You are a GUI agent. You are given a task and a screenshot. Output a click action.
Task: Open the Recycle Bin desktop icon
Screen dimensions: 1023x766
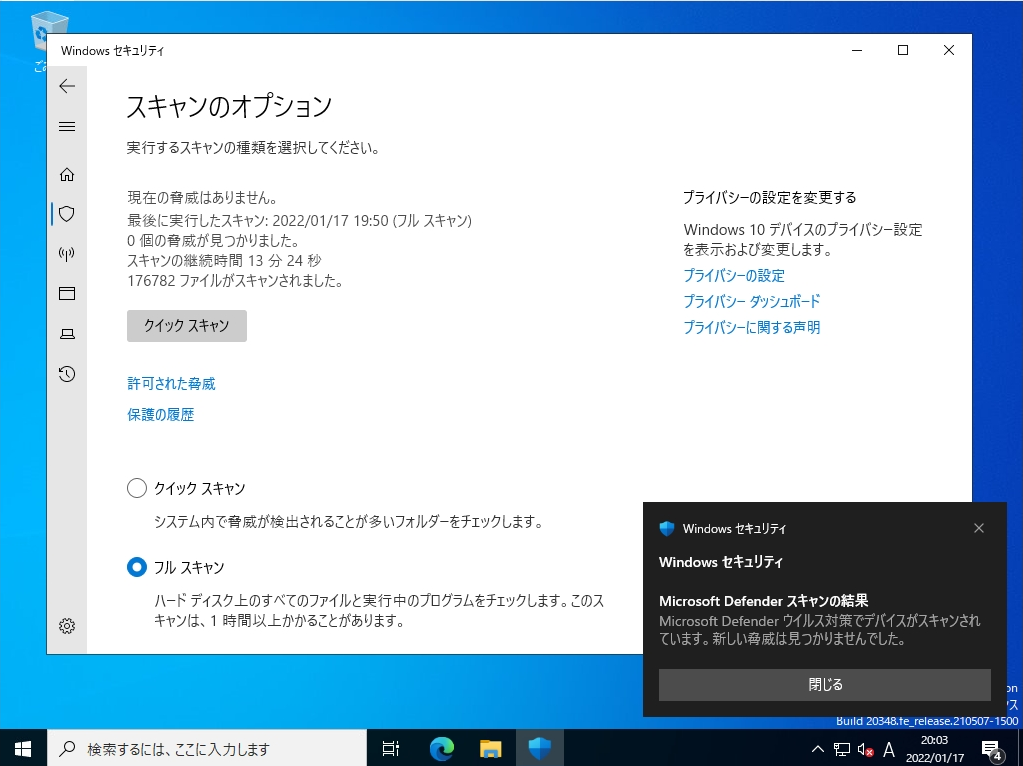click(40, 39)
